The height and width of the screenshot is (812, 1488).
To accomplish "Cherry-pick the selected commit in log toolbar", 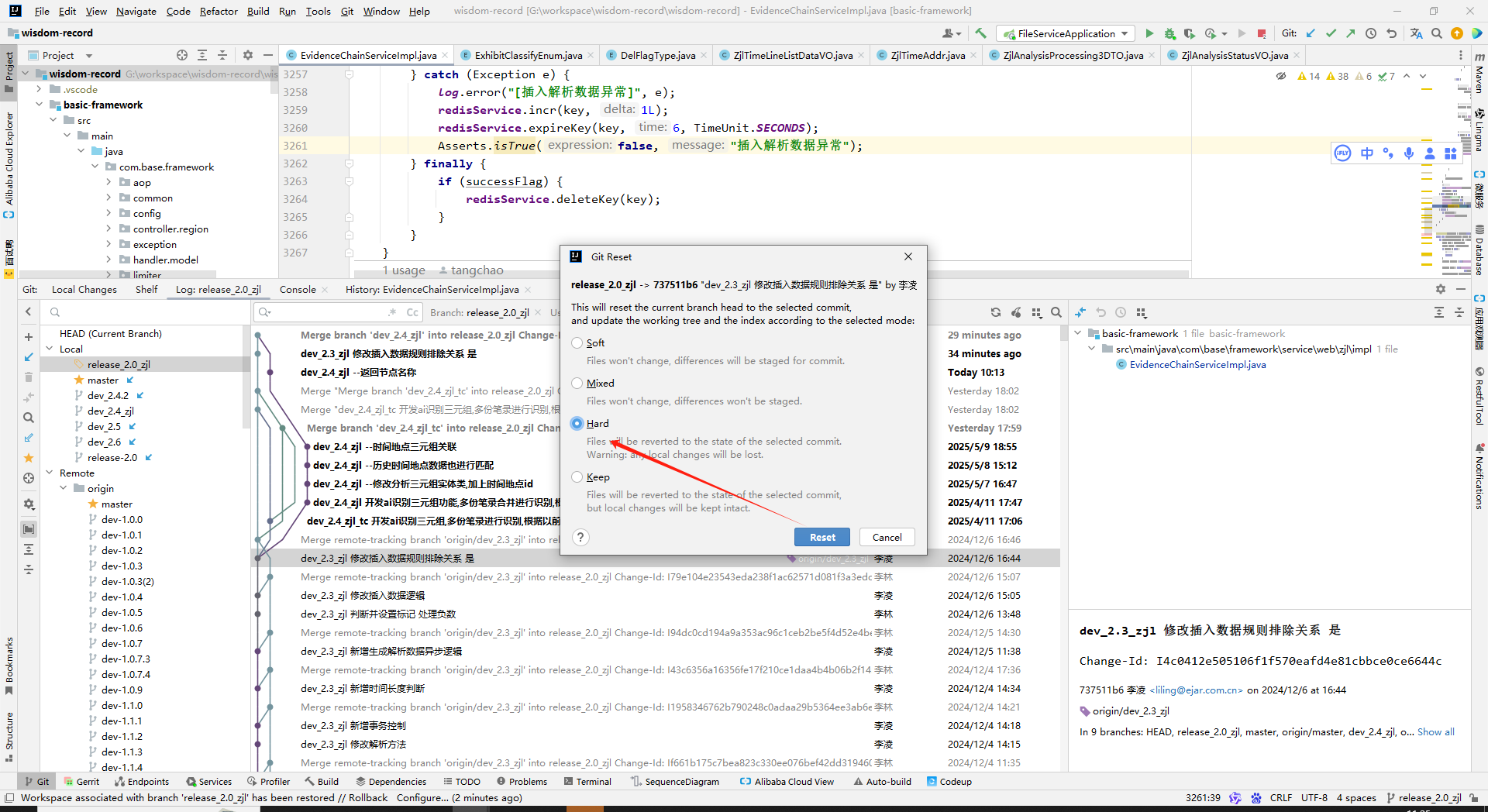I will tap(1016, 312).
